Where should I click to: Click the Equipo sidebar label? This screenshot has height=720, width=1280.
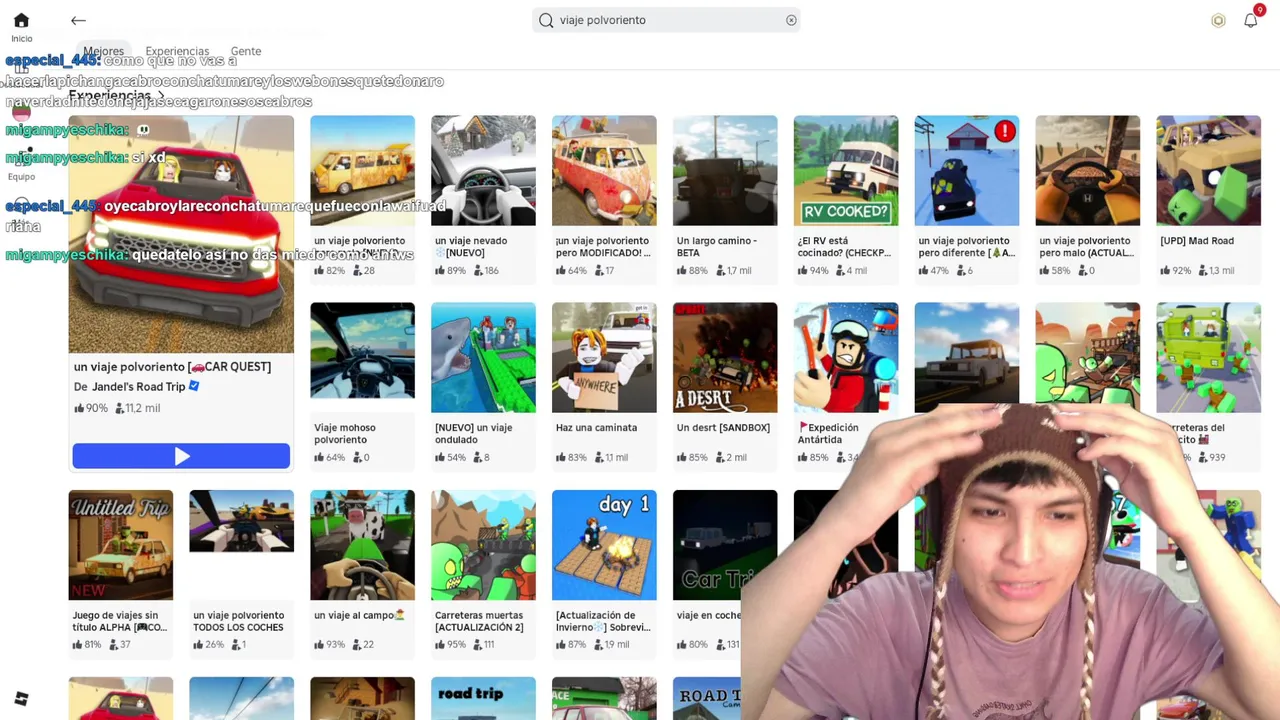[x=21, y=177]
